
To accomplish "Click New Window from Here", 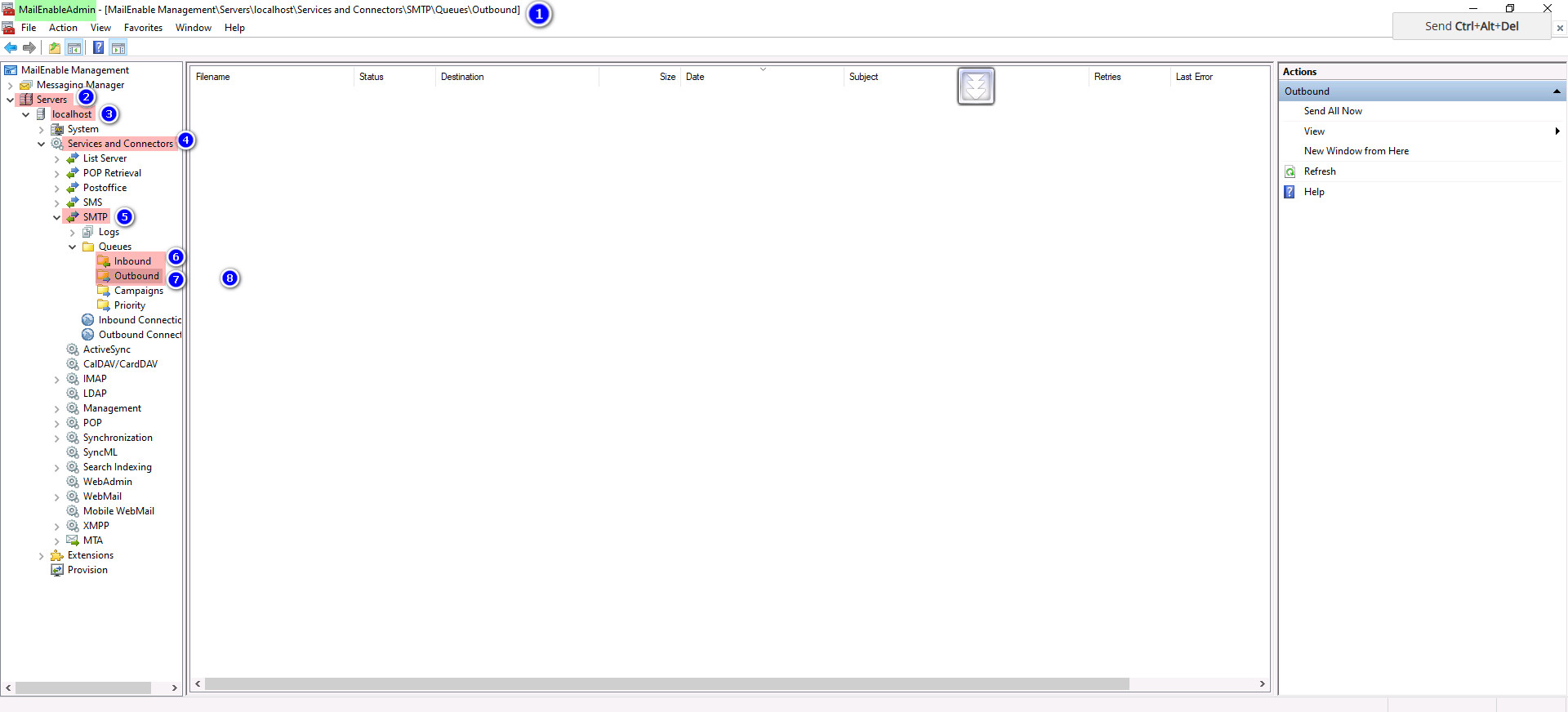I will (1356, 151).
